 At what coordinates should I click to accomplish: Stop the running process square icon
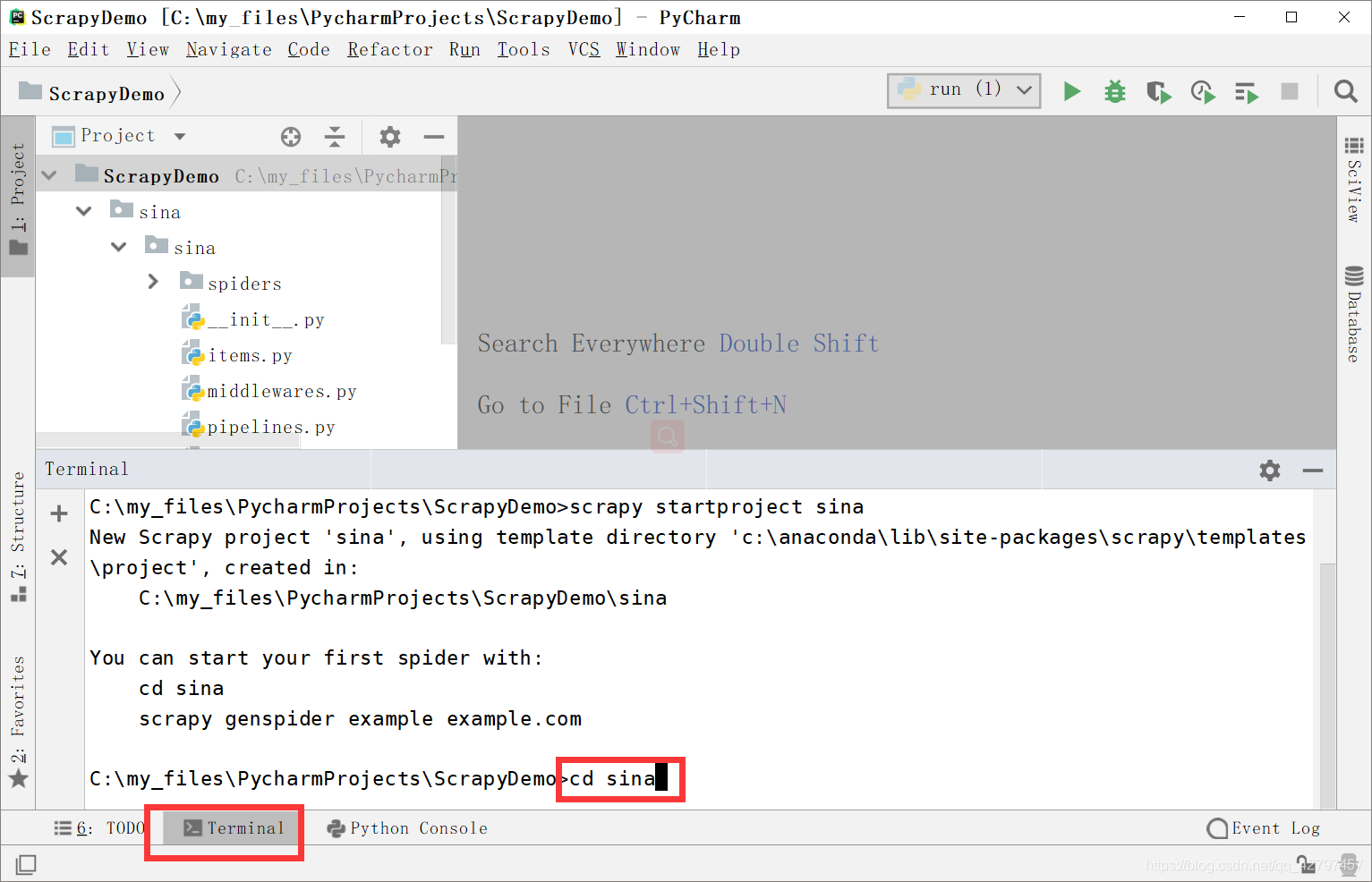tap(1290, 91)
